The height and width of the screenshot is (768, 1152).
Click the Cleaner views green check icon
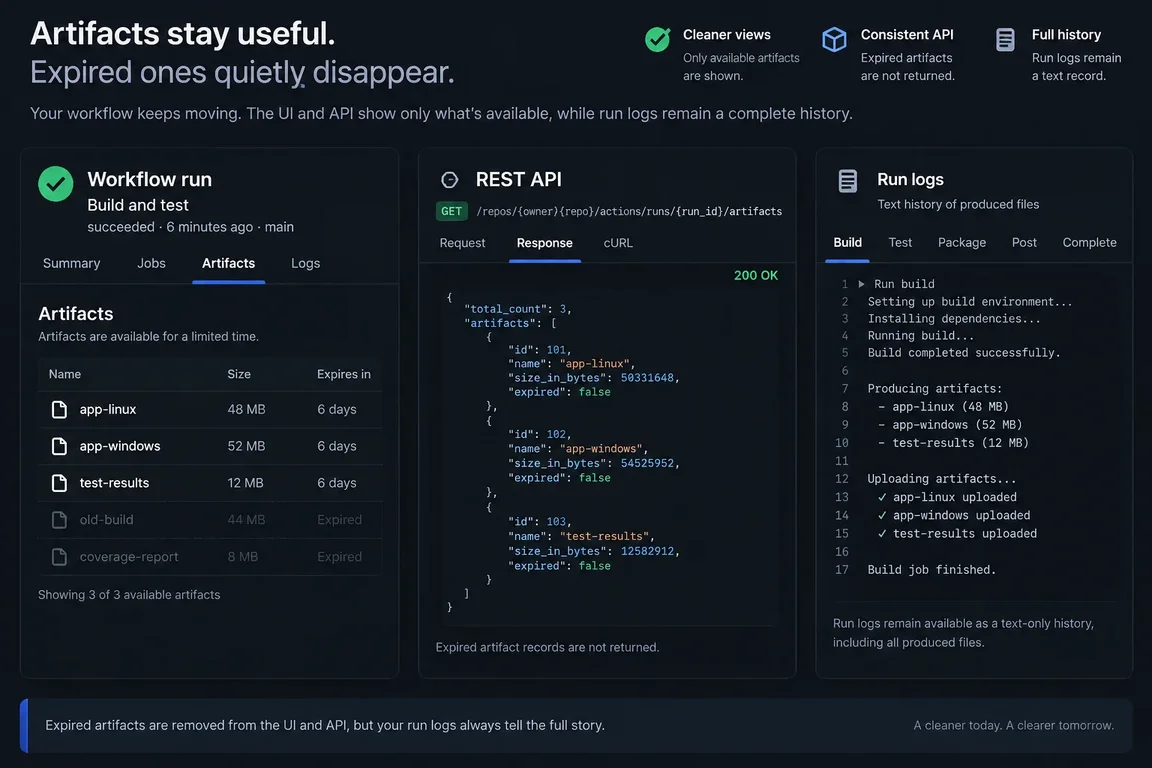pos(658,39)
